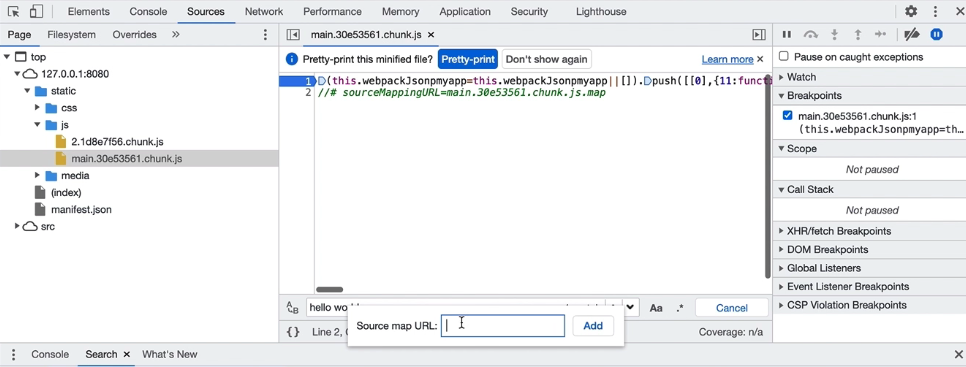Close the Search drawer tab

click(x=126, y=355)
